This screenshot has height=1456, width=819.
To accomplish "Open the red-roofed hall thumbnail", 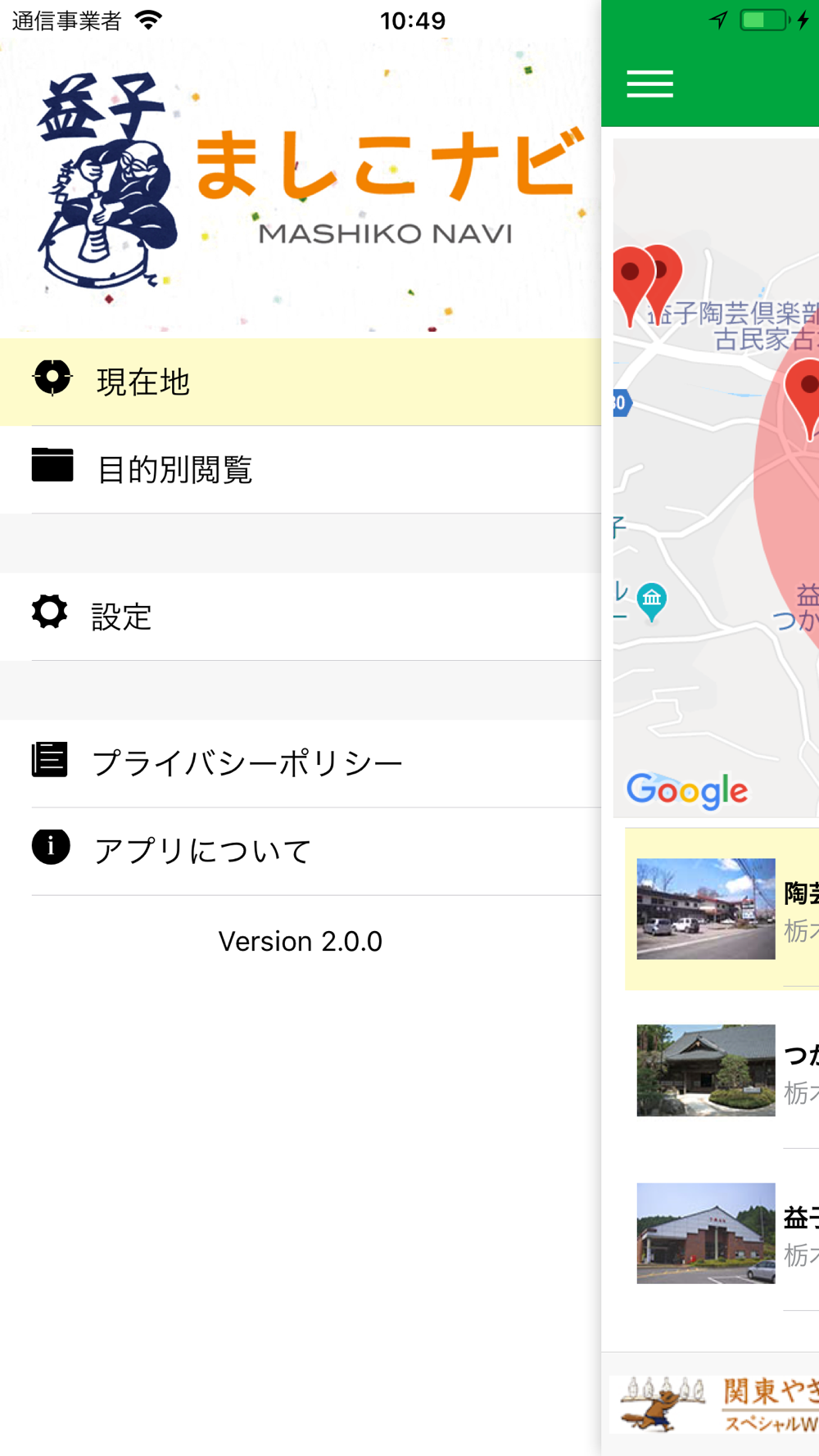I will (706, 1232).
